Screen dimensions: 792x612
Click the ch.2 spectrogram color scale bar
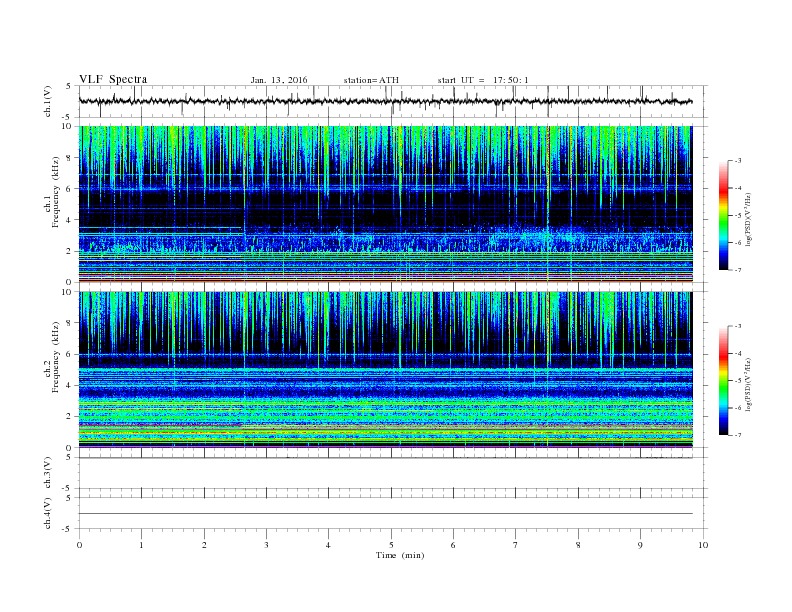click(x=723, y=380)
